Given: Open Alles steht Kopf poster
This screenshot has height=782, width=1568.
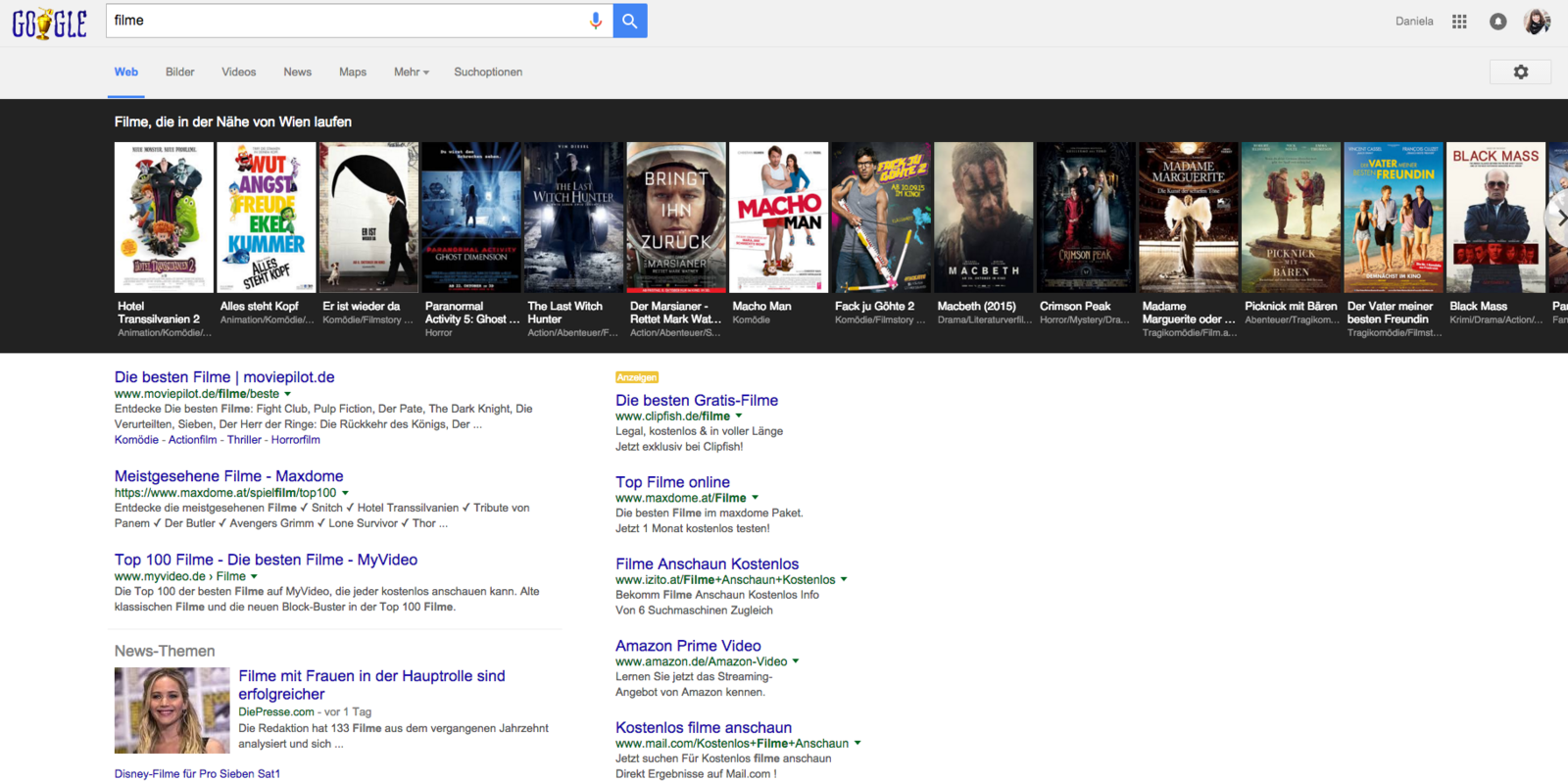Looking at the screenshot, I should pyautogui.click(x=267, y=218).
